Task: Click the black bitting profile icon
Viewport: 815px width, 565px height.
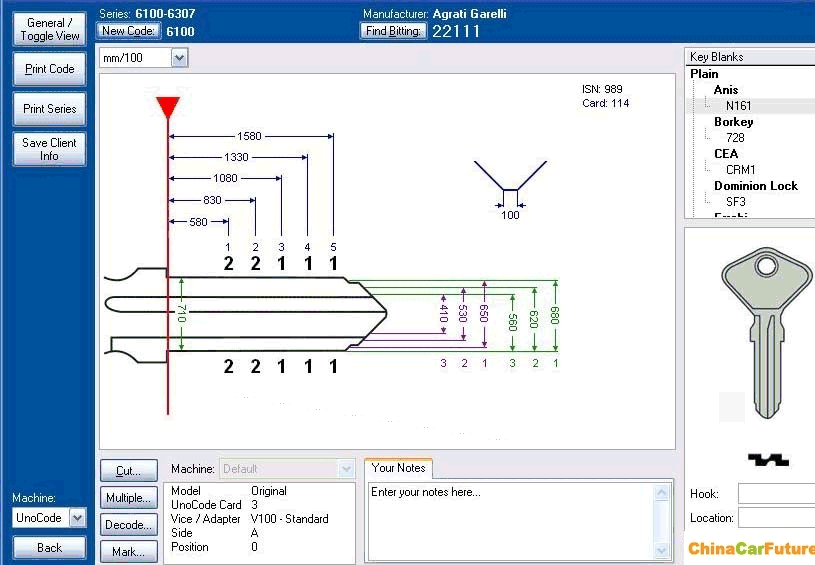Action: tap(768, 459)
